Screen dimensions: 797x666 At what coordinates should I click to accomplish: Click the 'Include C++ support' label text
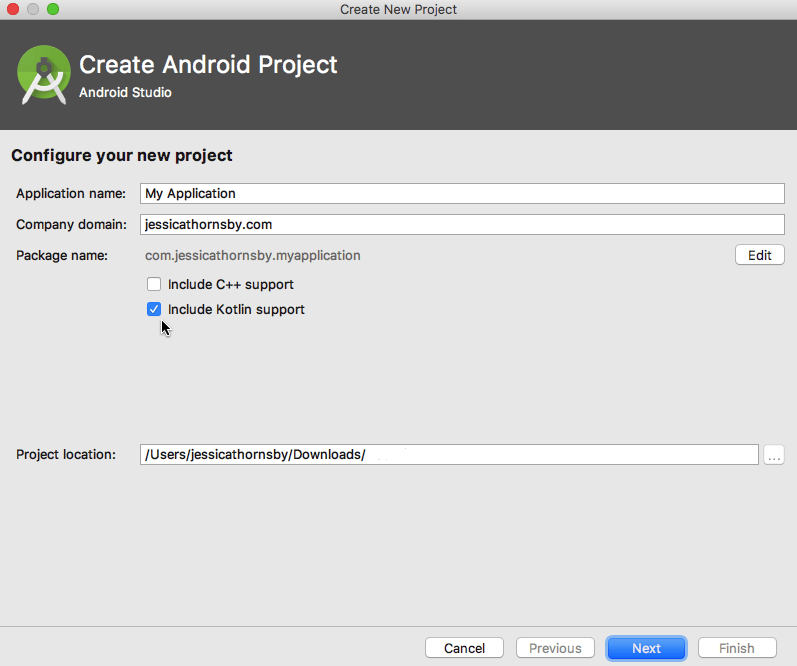(230, 284)
